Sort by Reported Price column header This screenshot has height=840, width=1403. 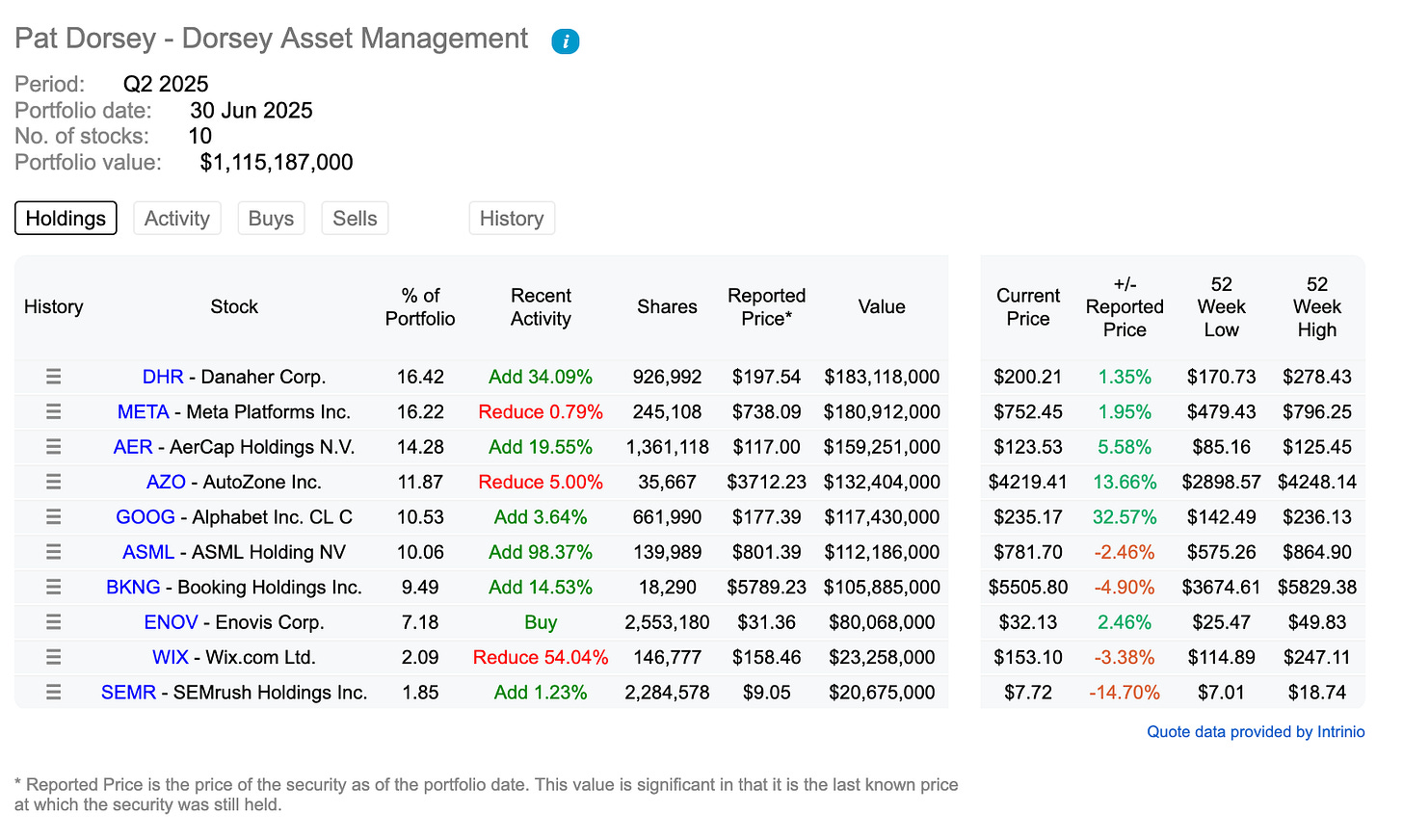[766, 307]
